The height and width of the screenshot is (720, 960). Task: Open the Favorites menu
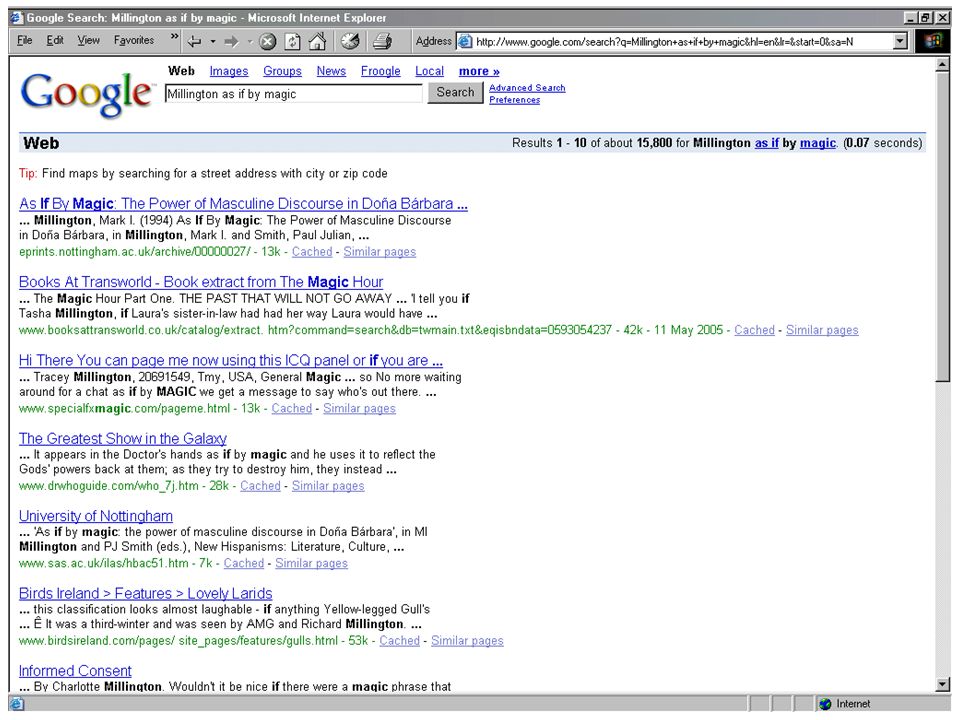[x=133, y=40]
